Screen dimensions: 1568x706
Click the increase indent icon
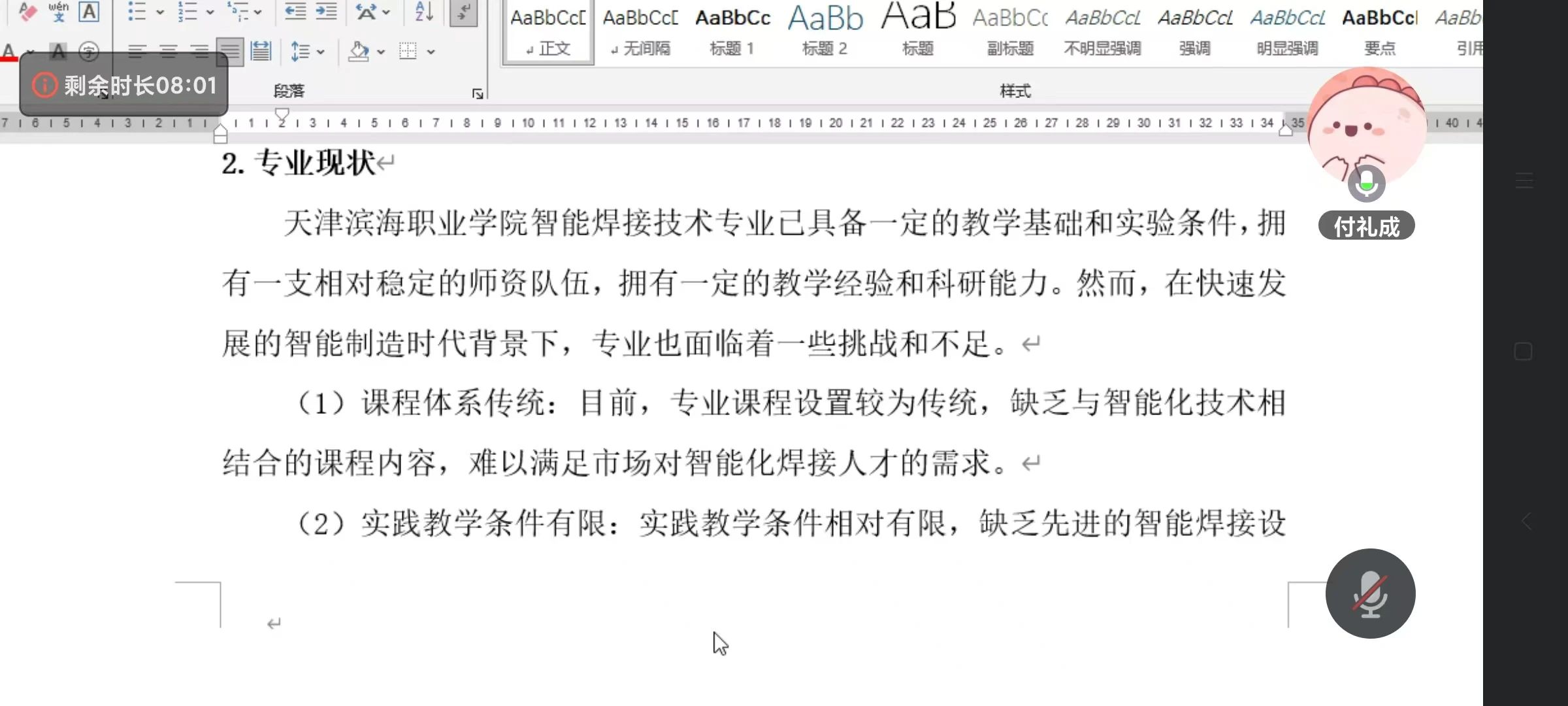pyautogui.click(x=326, y=12)
